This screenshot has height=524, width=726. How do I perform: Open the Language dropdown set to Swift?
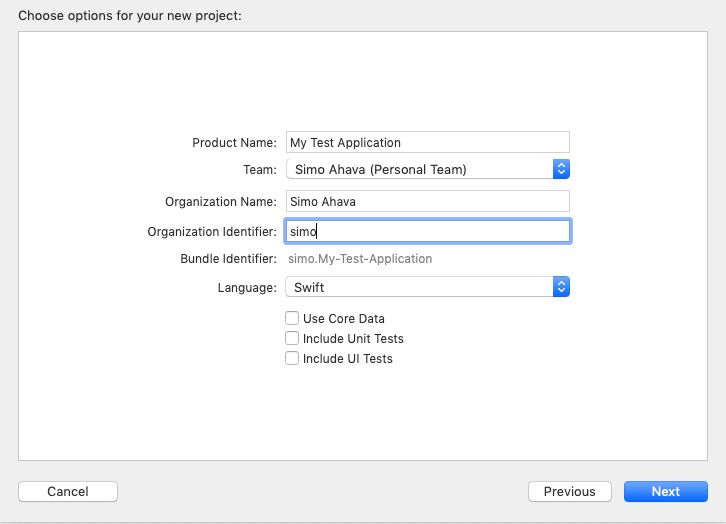(427, 287)
